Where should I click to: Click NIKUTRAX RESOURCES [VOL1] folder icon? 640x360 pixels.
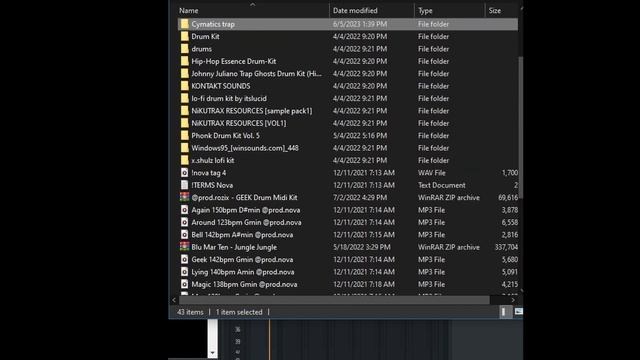coord(184,123)
